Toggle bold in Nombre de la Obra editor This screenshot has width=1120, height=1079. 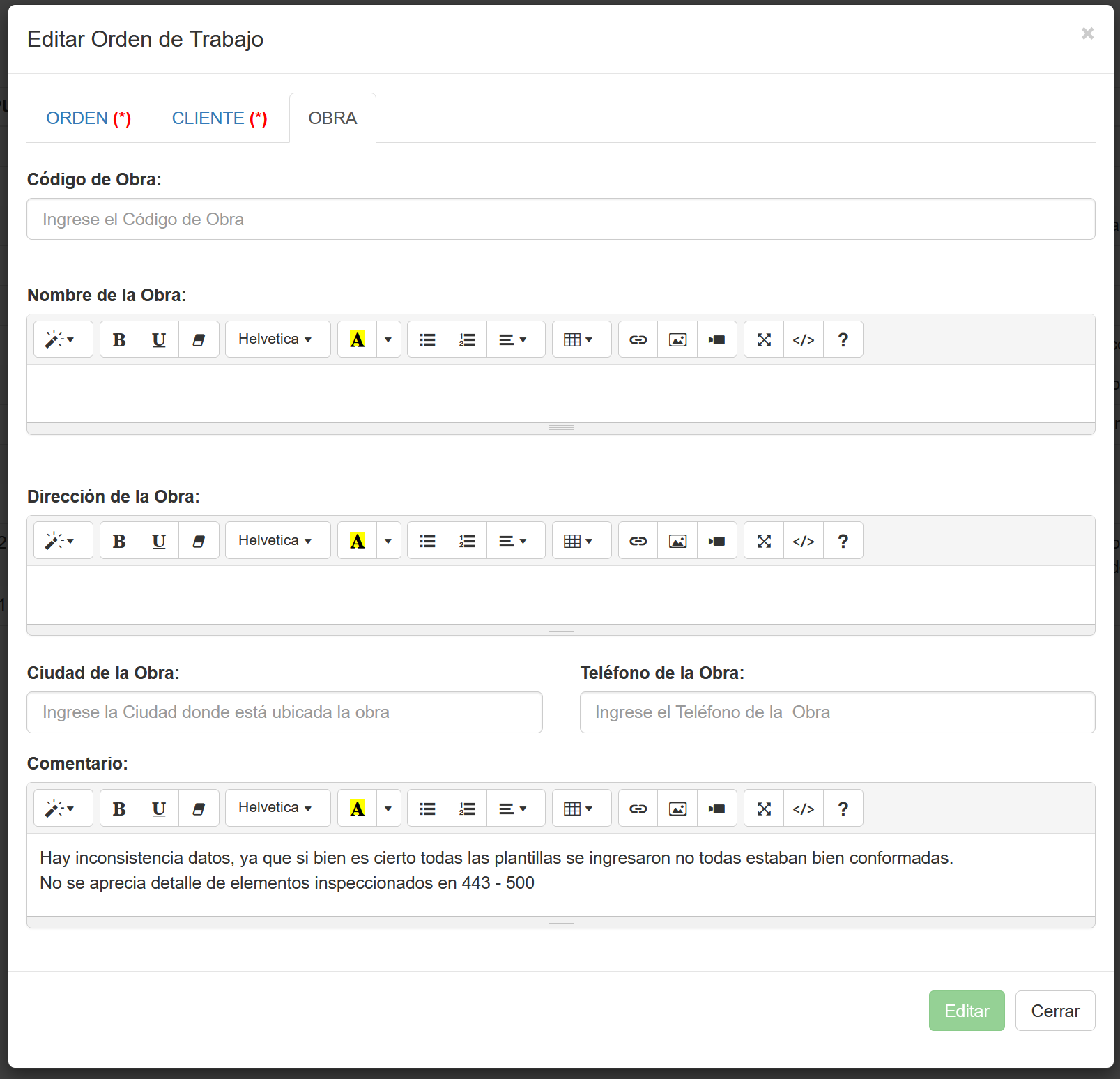click(x=119, y=339)
